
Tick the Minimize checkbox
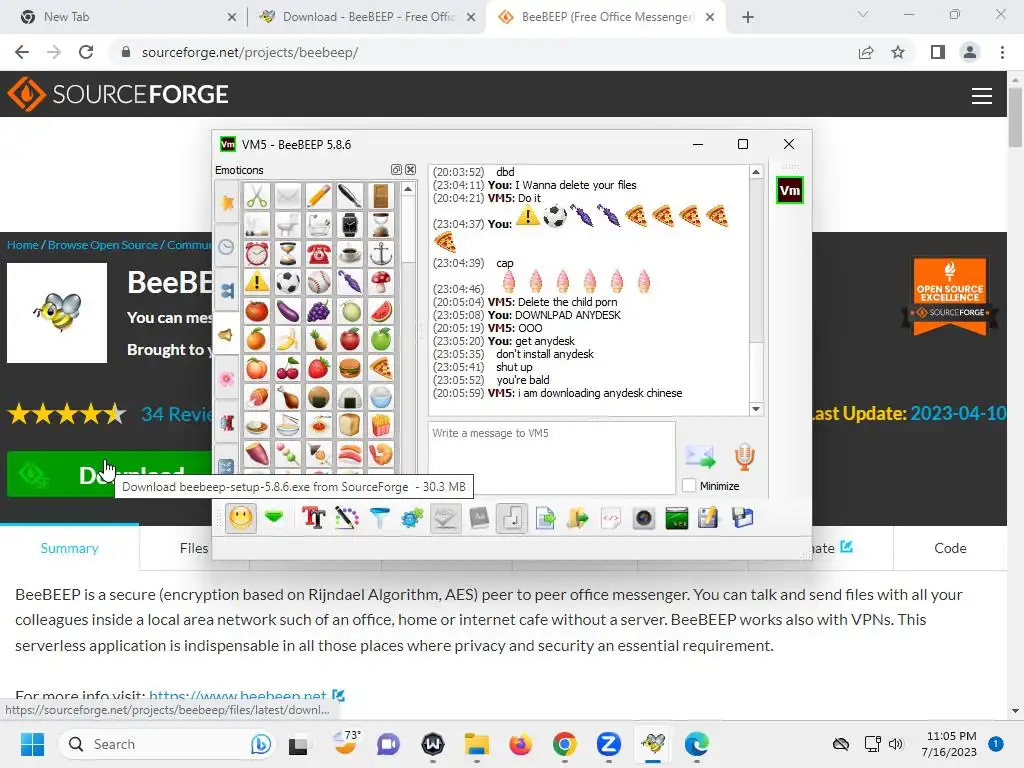click(x=688, y=486)
